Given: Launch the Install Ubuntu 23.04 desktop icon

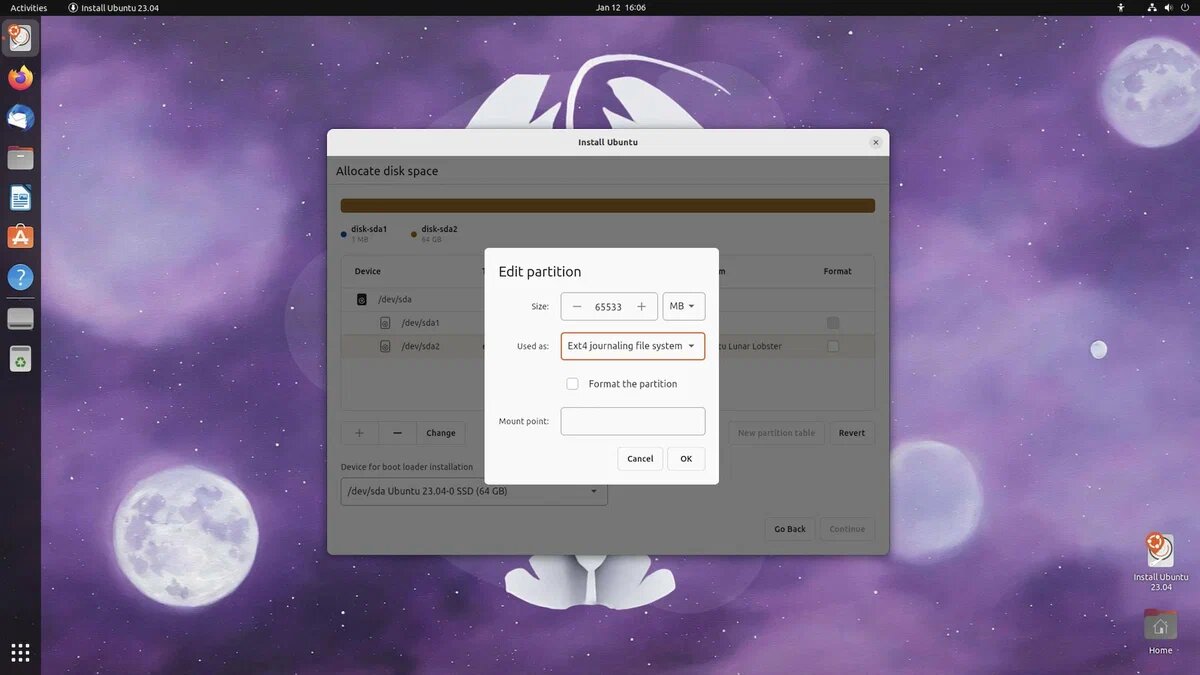Looking at the screenshot, I should [x=1159, y=552].
